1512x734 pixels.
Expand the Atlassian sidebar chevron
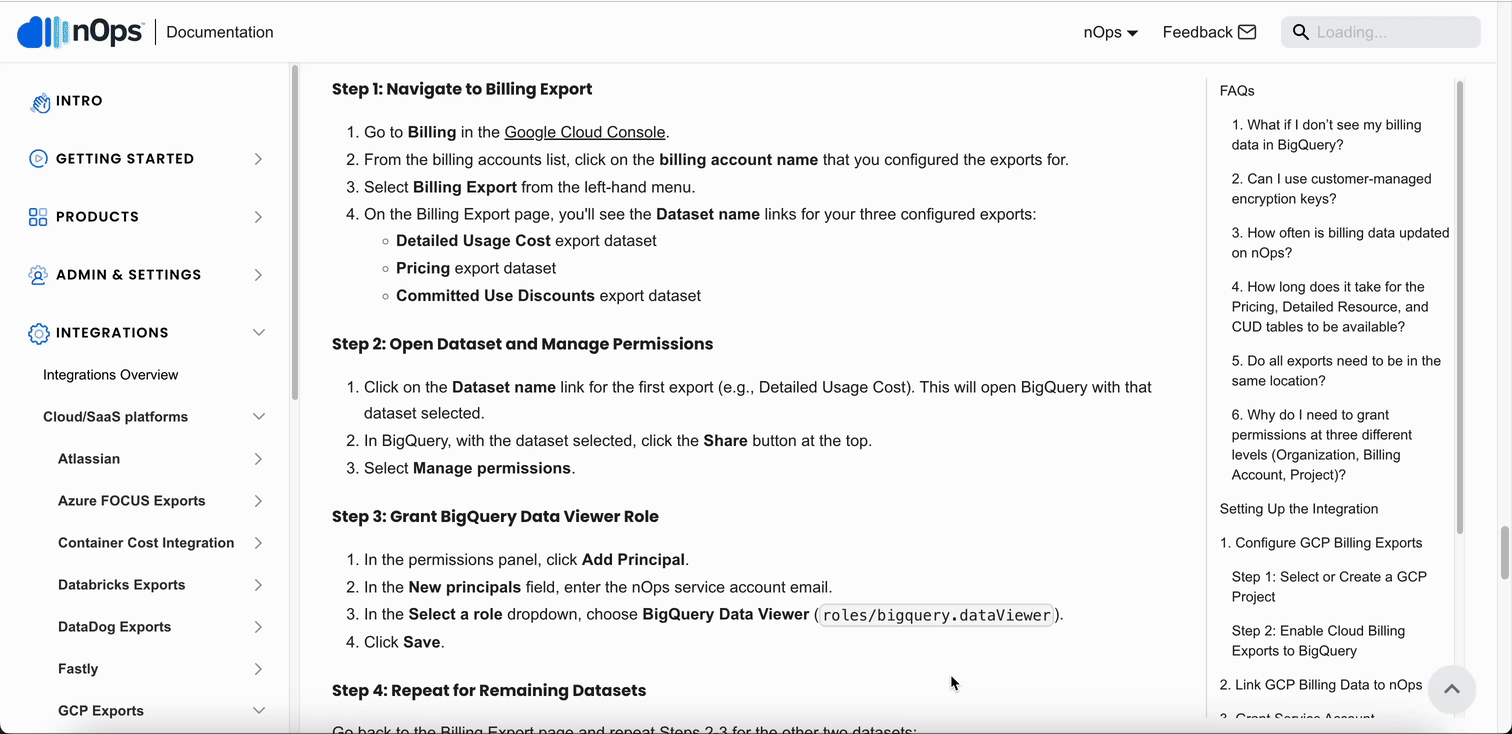[259, 458]
